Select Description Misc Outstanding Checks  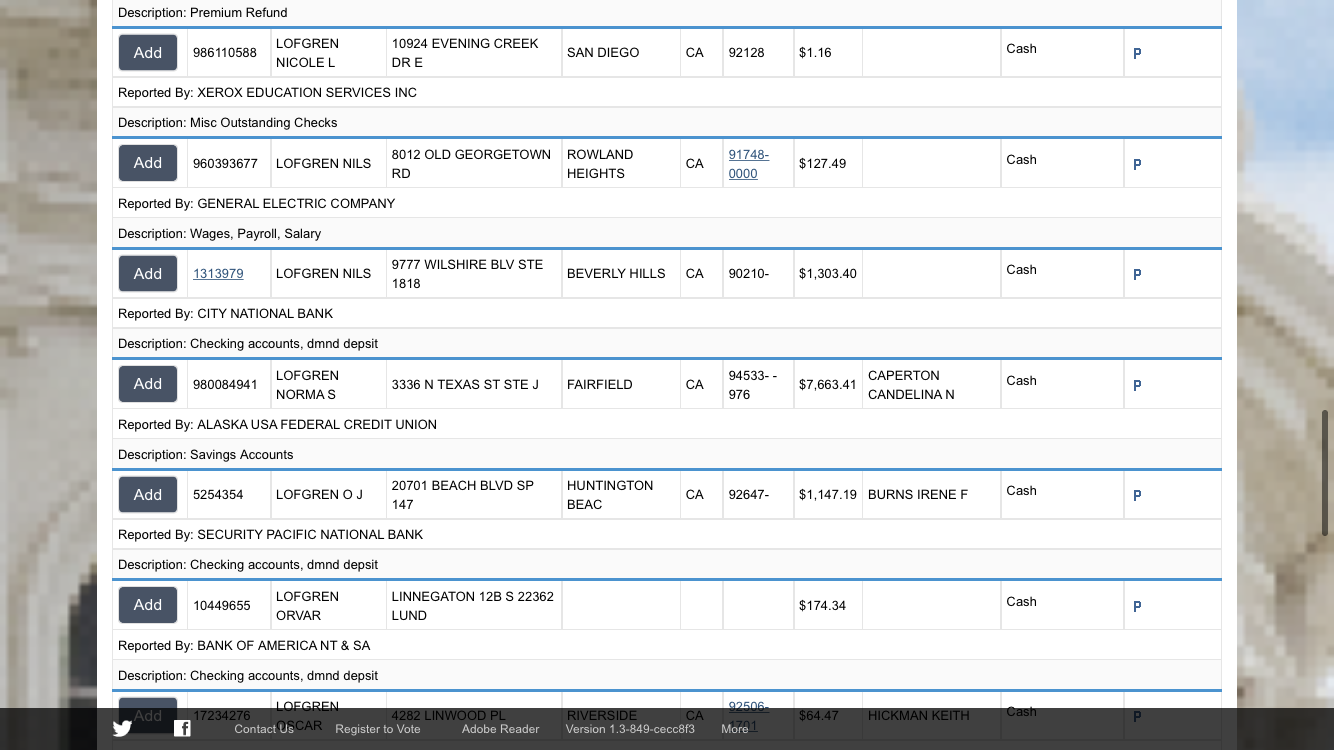[228, 123]
